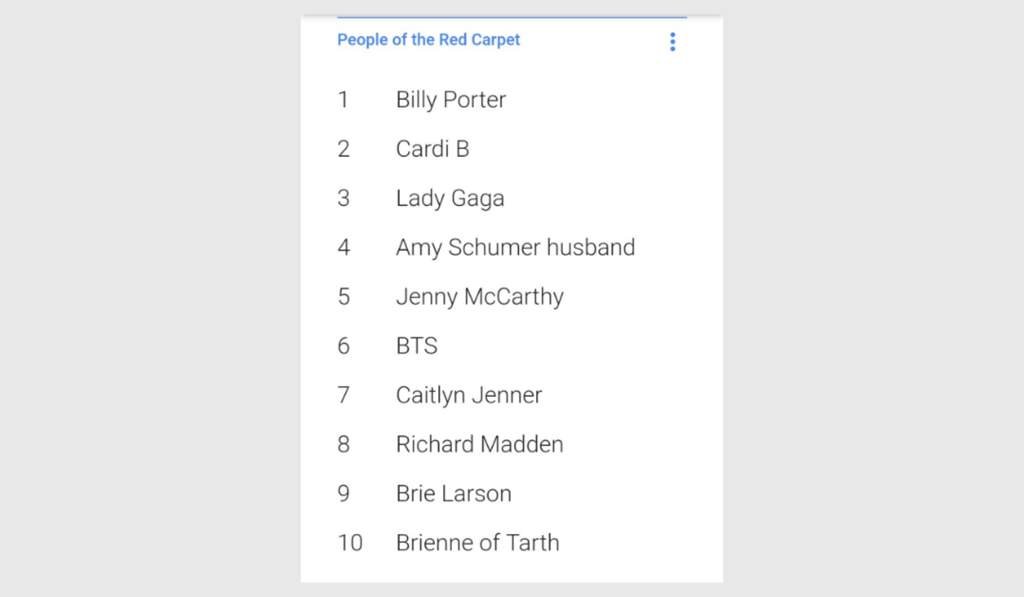Select Billy Porter in the list
This screenshot has width=1024, height=597.
(451, 100)
